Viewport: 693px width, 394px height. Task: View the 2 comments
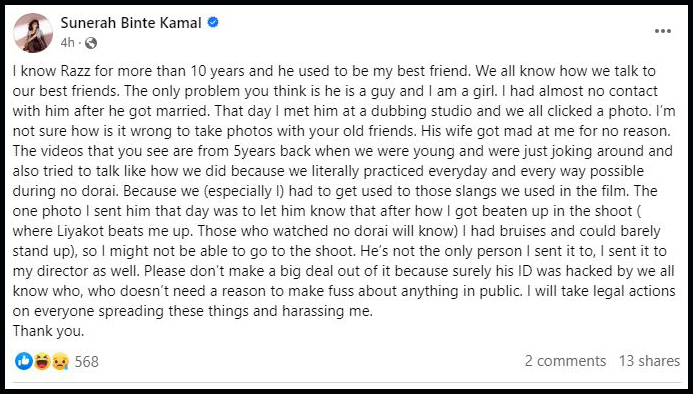click(x=565, y=361)
